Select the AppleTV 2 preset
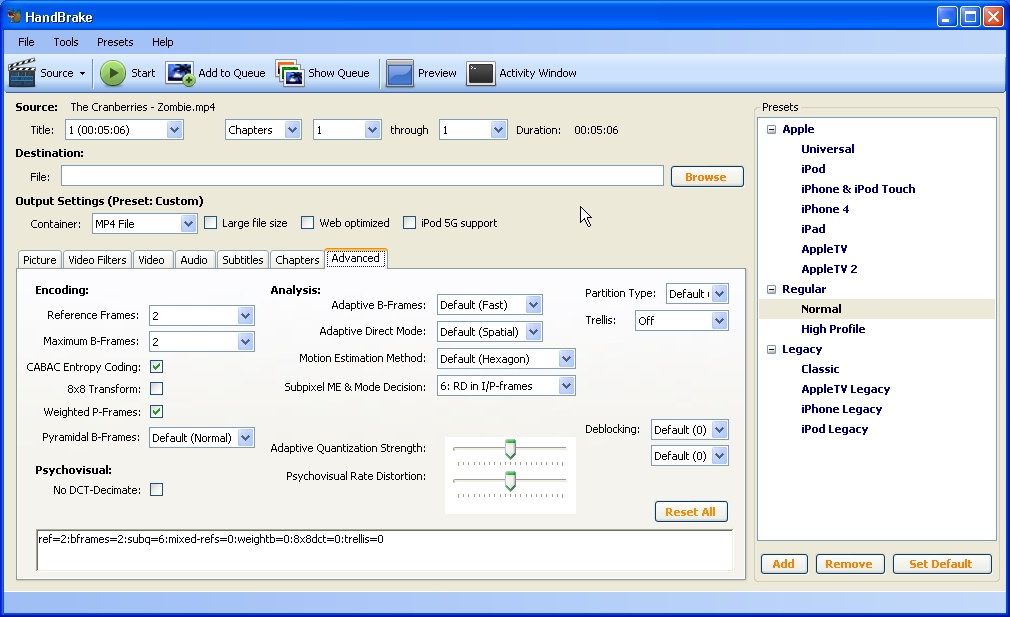This screenshot has width=1010, height=617. 829,269
